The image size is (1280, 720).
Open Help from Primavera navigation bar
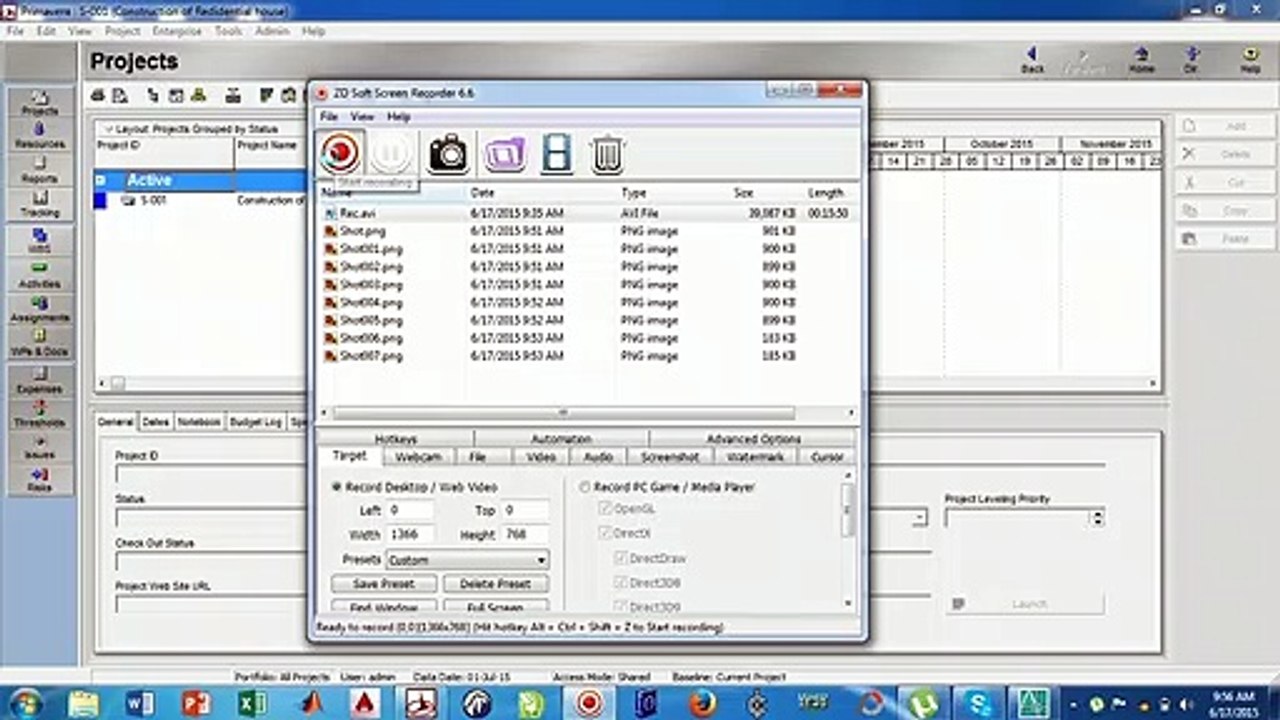point(1250,60)
